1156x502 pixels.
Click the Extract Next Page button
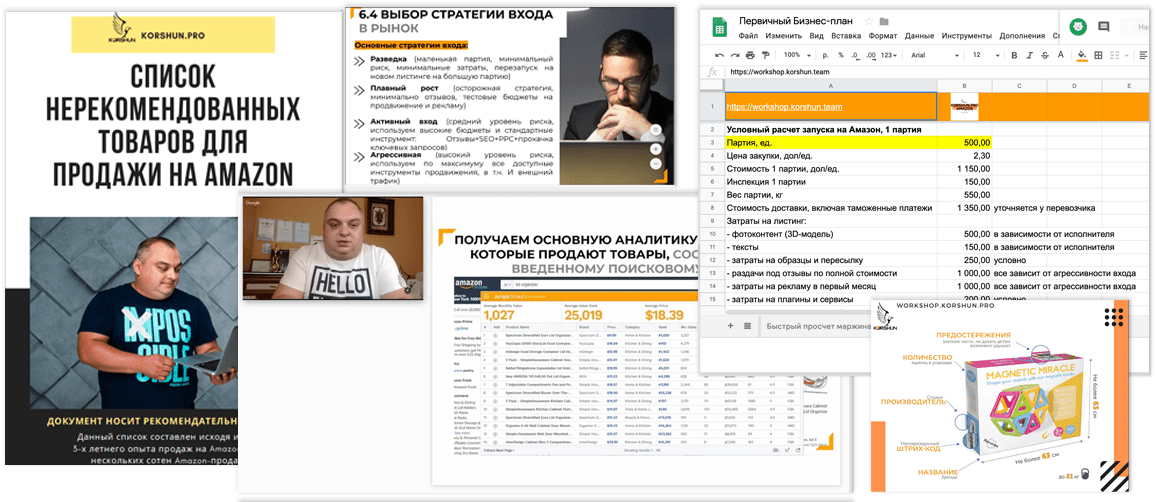(498, 450)
